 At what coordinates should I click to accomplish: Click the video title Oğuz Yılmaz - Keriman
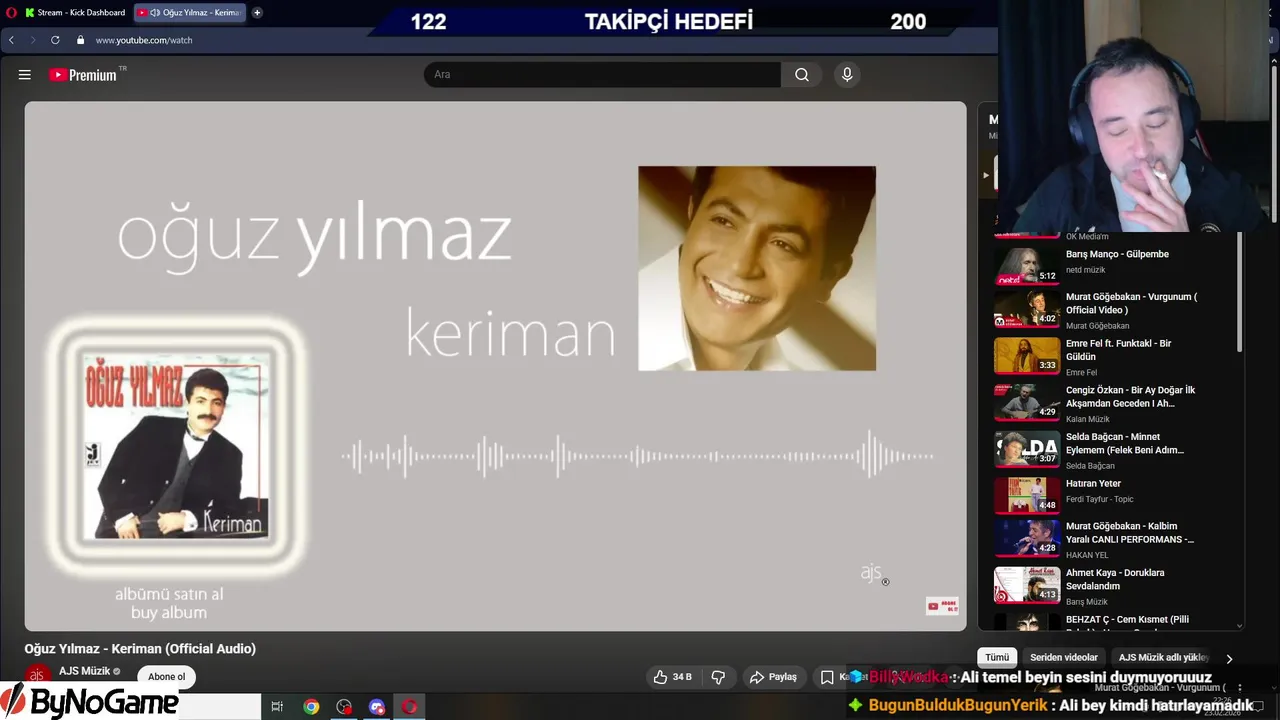click(140, 649)
